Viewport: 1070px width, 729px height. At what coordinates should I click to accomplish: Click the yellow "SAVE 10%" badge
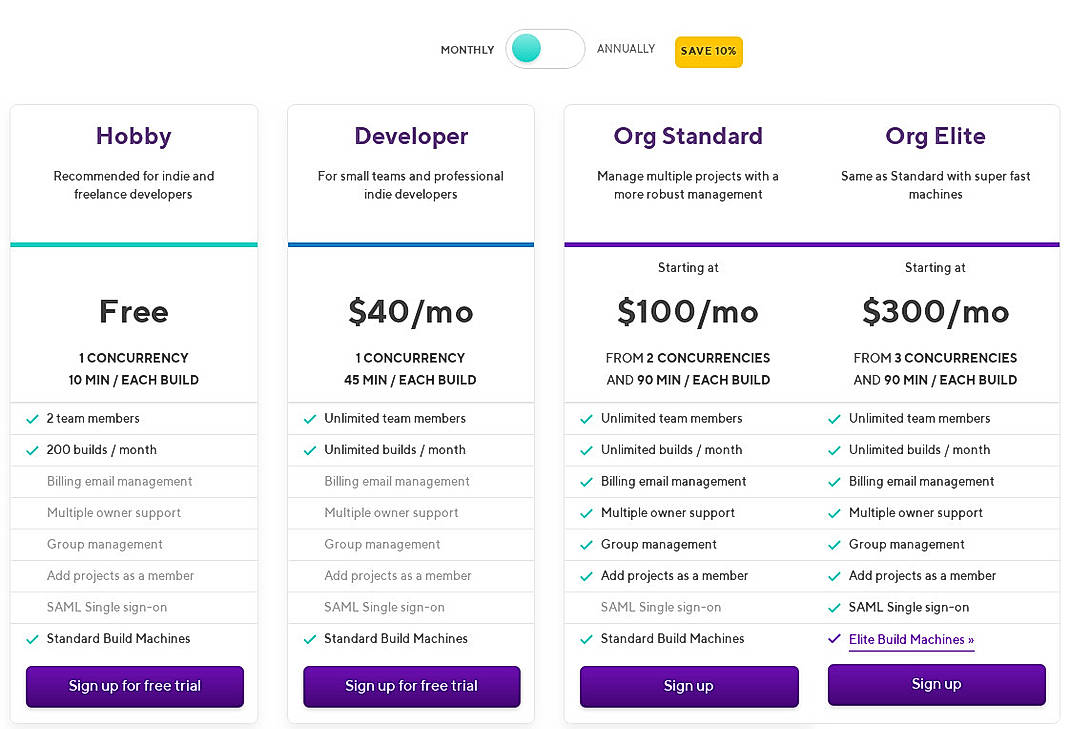click(x=708, y=51)
